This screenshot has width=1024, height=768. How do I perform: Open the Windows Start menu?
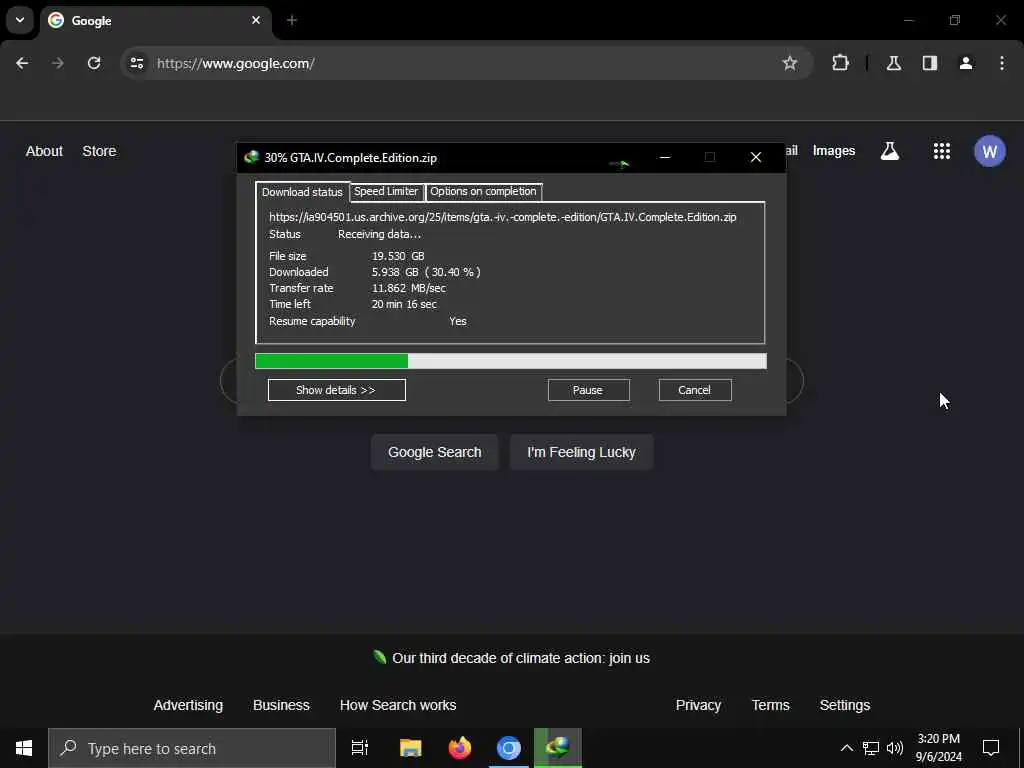click(24, 748)
